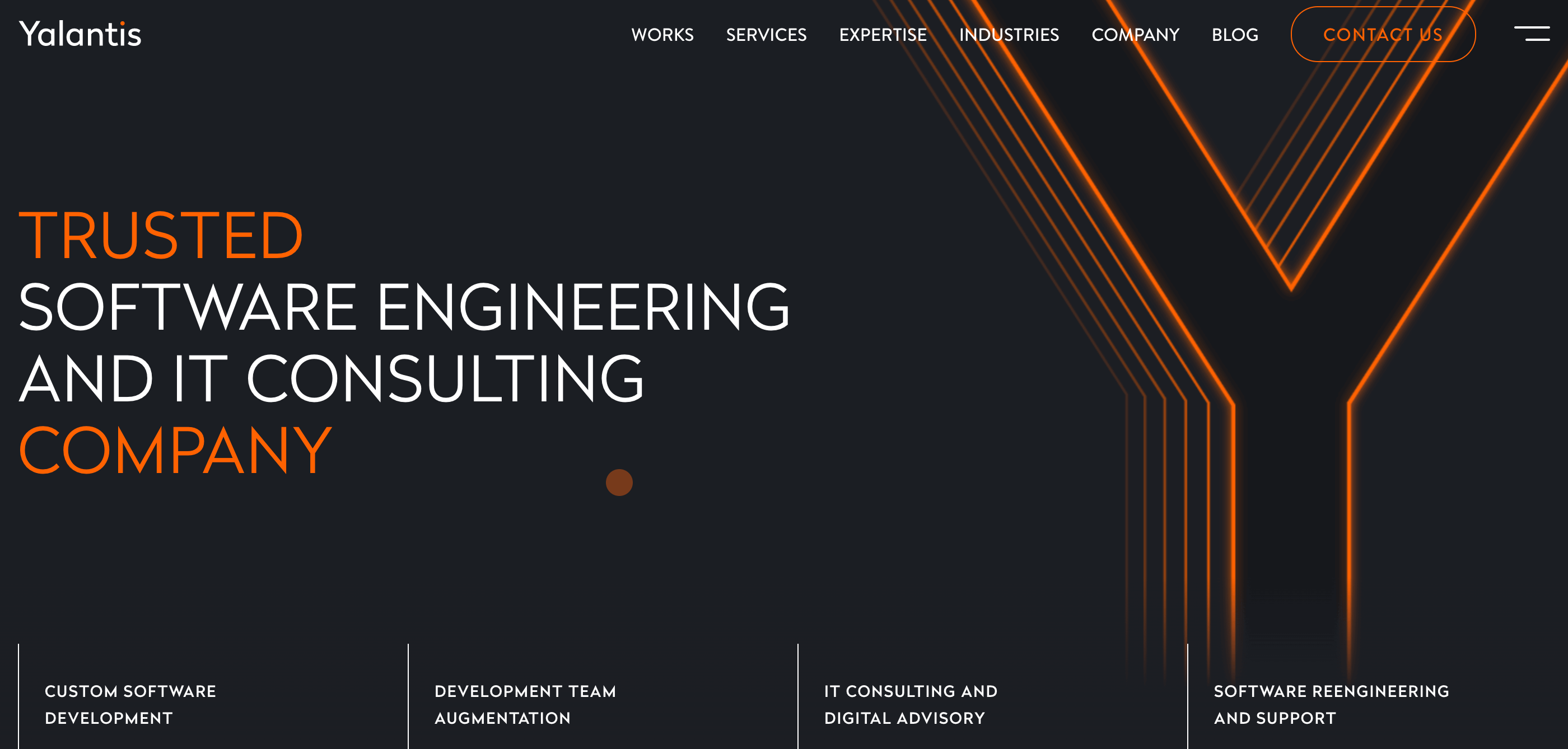Select the WORKS navigation tab

tap(663, 35)
